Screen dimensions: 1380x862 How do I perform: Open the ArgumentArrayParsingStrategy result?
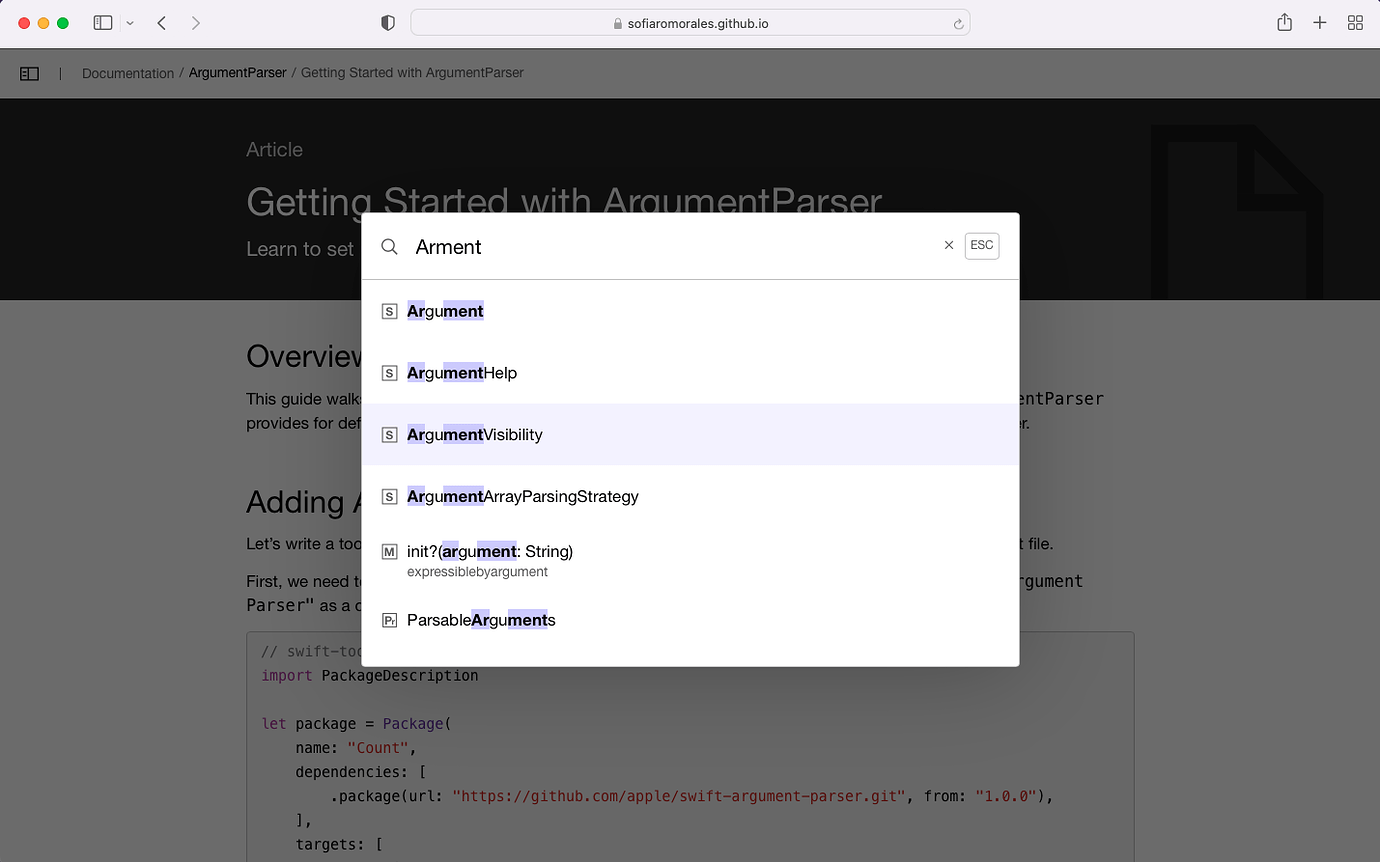(x=523, y=496)
